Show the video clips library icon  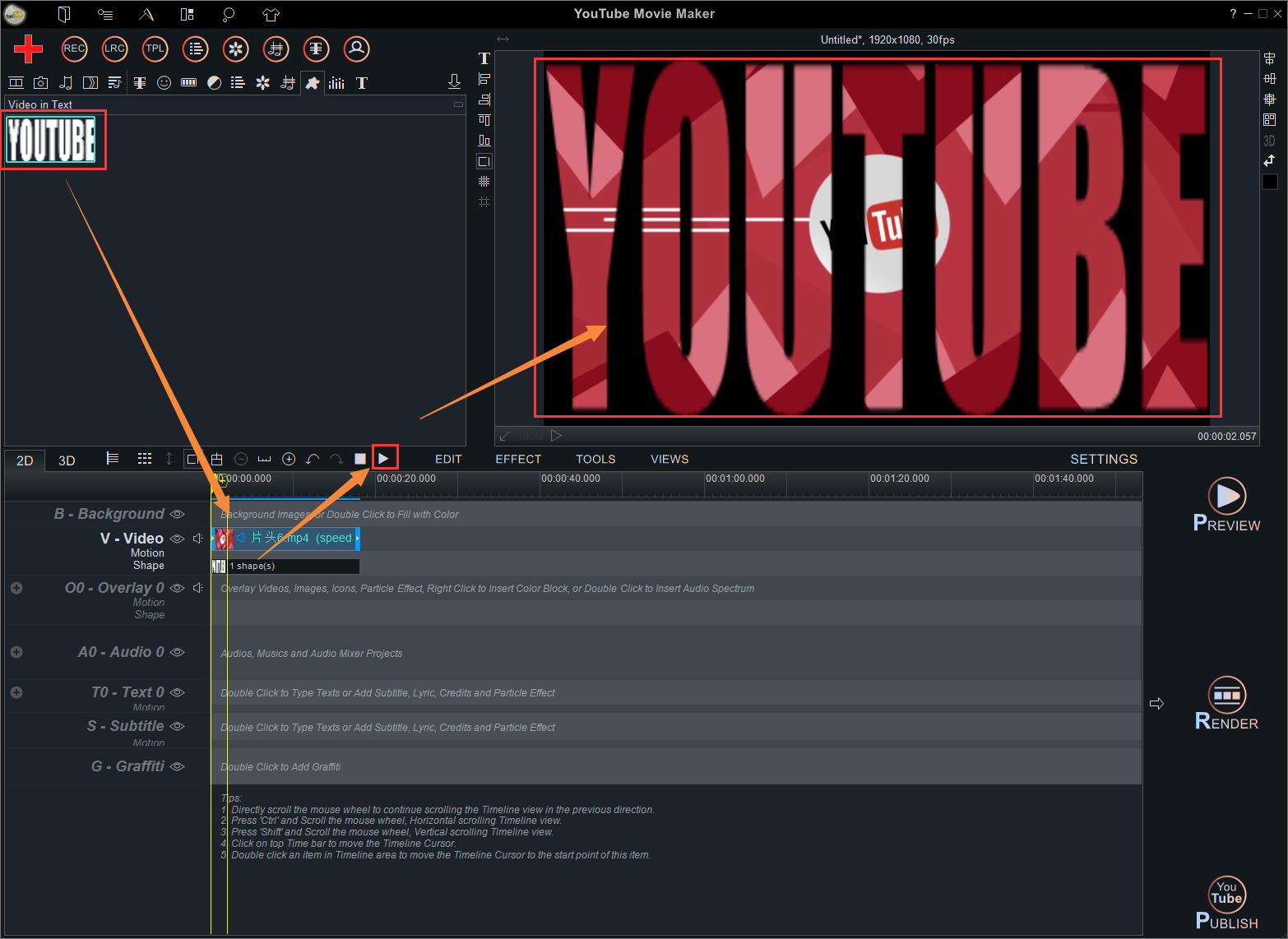pyautogui.click(x=16, y=82)
